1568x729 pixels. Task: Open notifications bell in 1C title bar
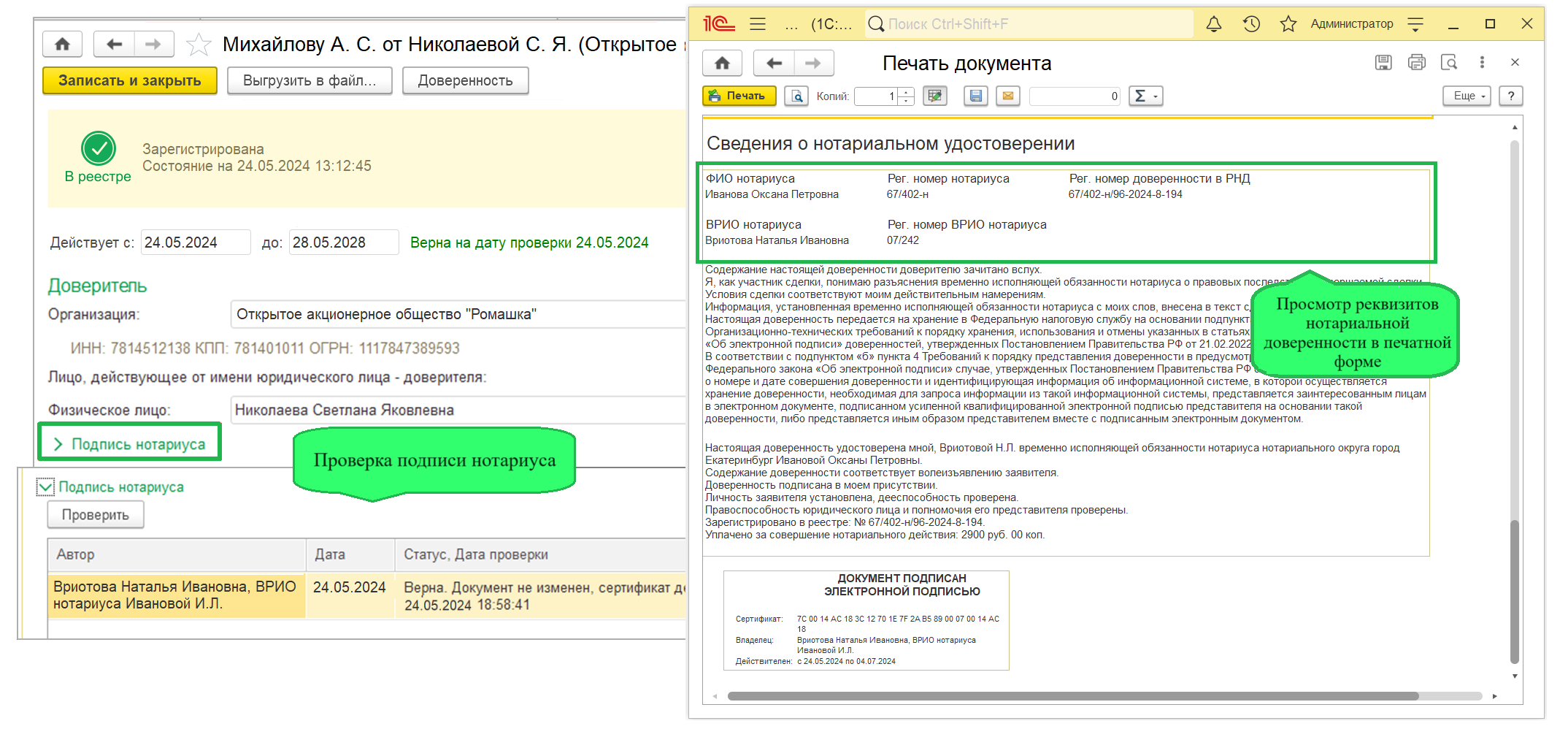pyautogui.click(x=1213, y=24)
